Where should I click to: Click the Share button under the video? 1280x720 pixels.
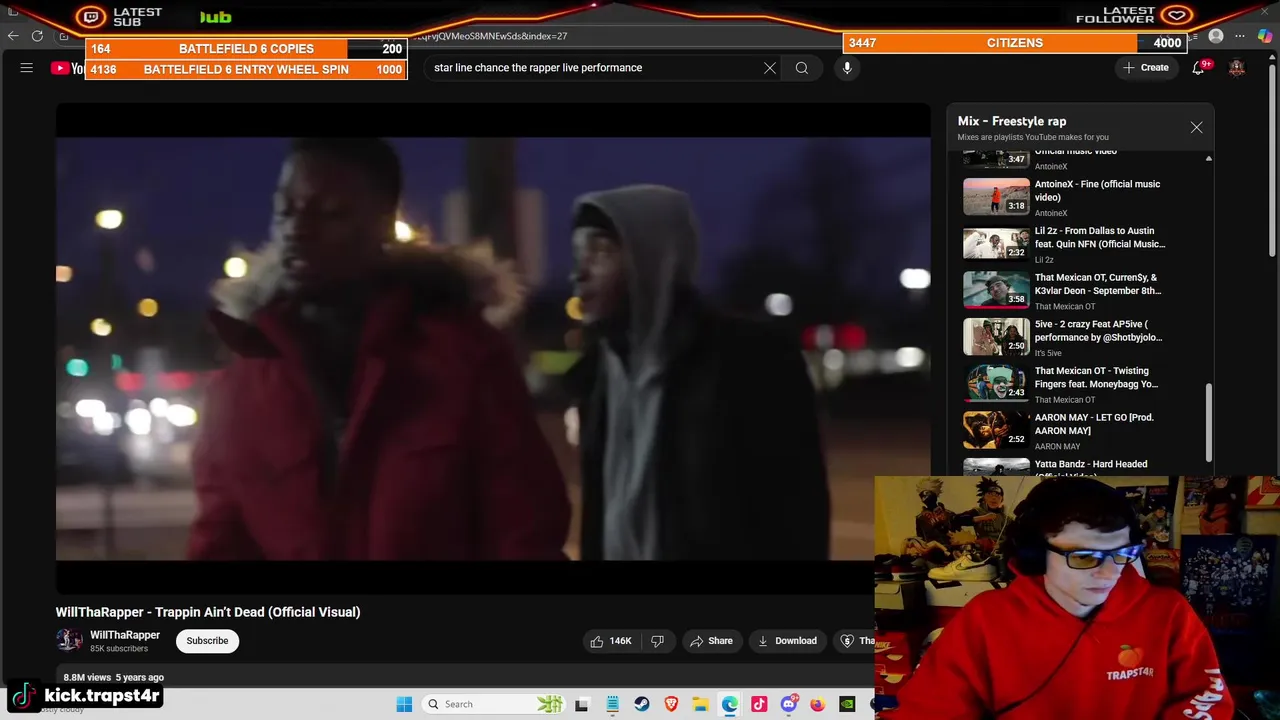[712, 641]
